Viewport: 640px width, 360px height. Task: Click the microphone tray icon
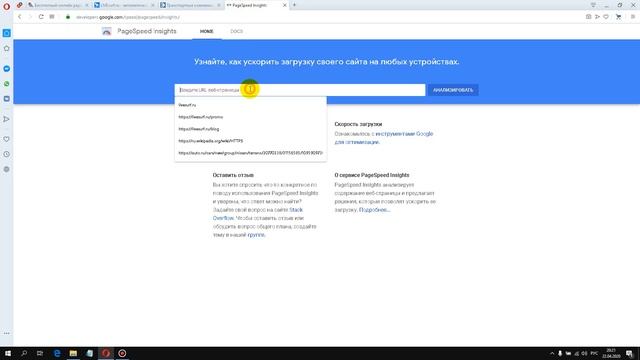tap(560, 353)
